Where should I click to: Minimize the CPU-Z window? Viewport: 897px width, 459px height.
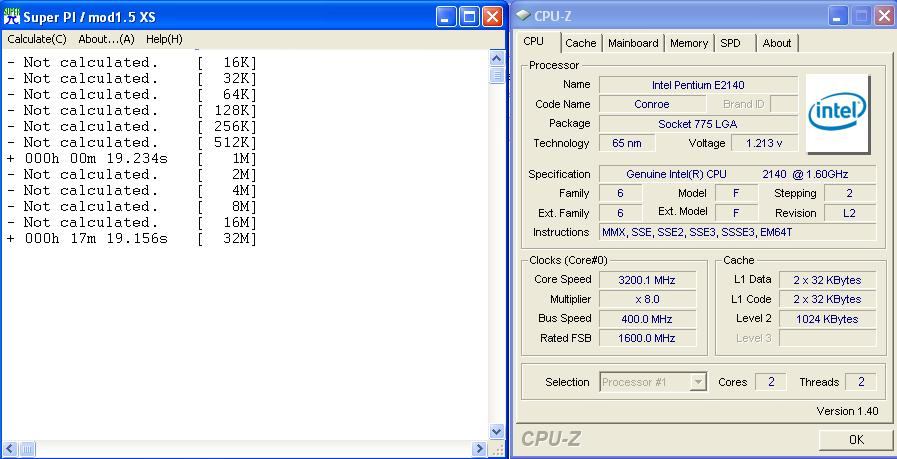(x=839, y=17)
